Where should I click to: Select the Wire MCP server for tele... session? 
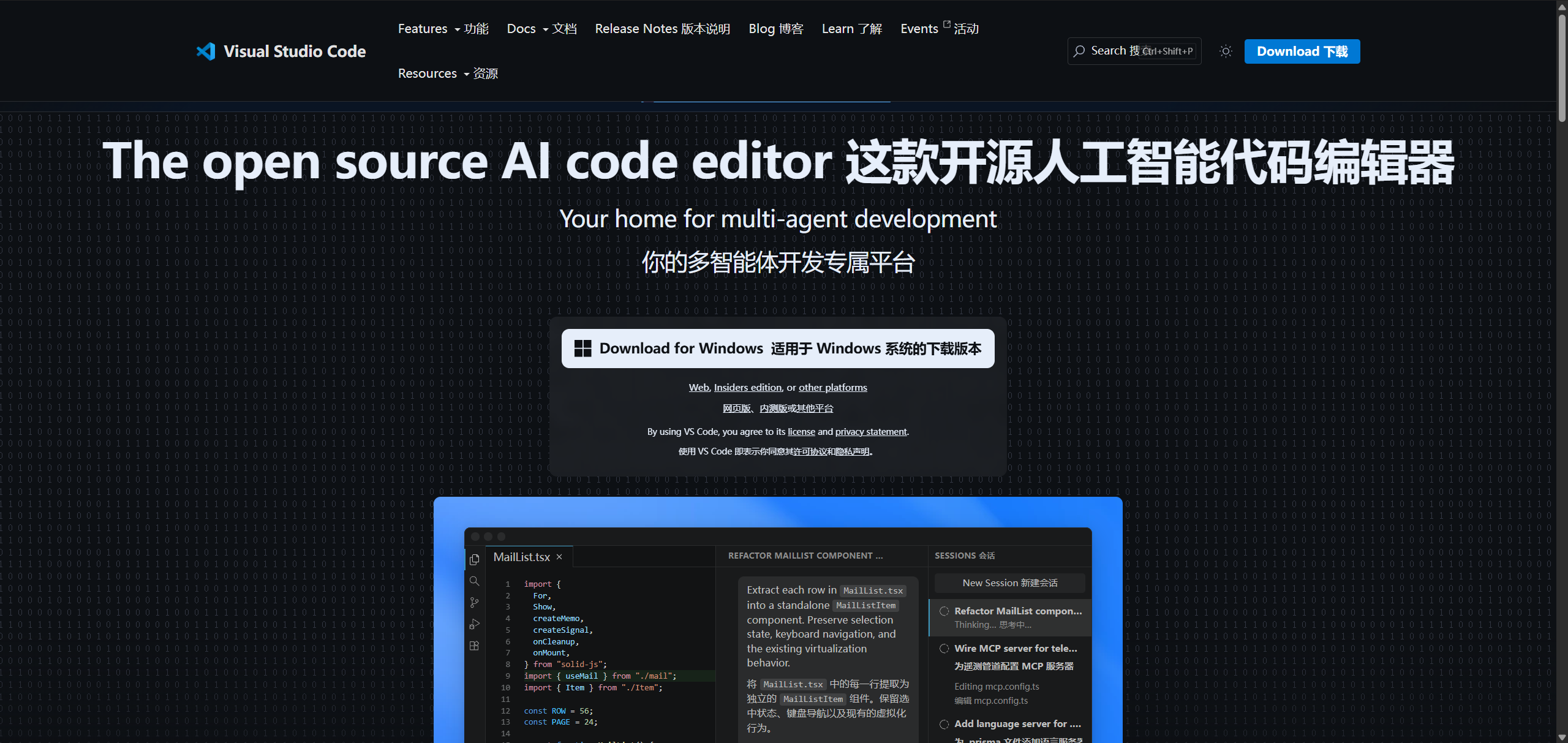(1010, 674)
